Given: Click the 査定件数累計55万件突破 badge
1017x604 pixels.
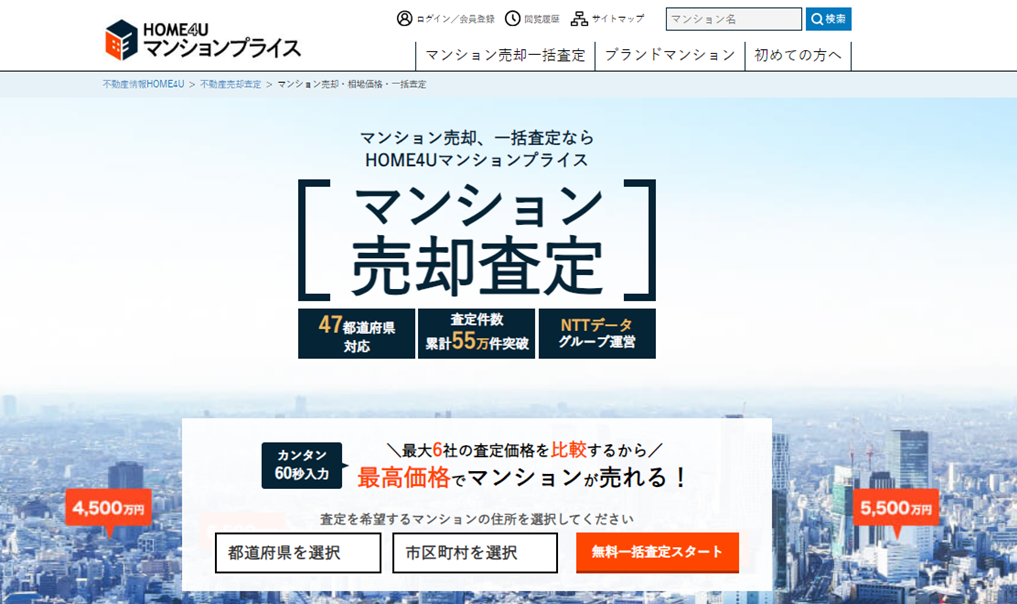Looking at the screenshot, I should tap(477, 333).
